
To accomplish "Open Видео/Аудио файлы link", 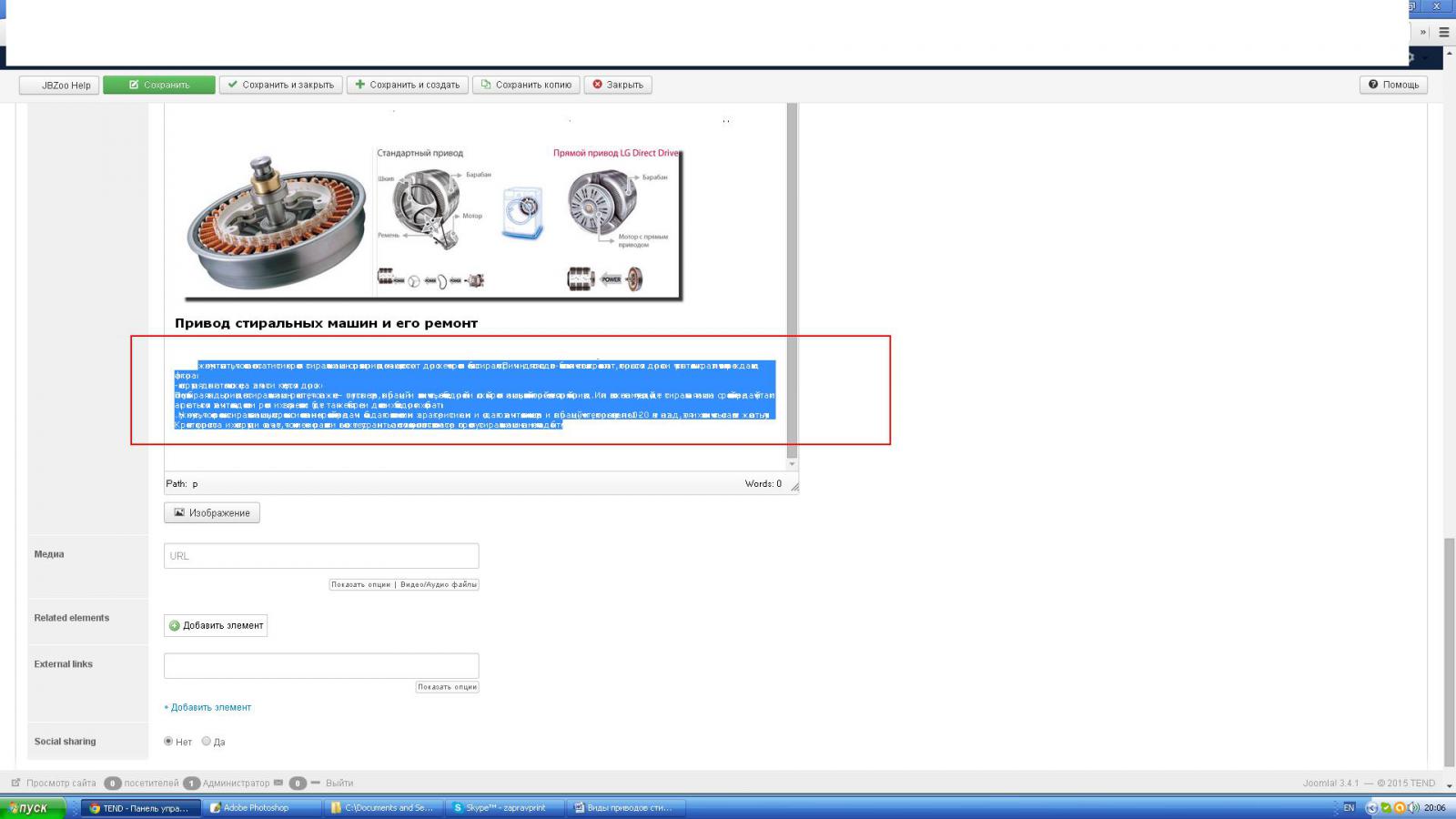I will coord(439,584).
